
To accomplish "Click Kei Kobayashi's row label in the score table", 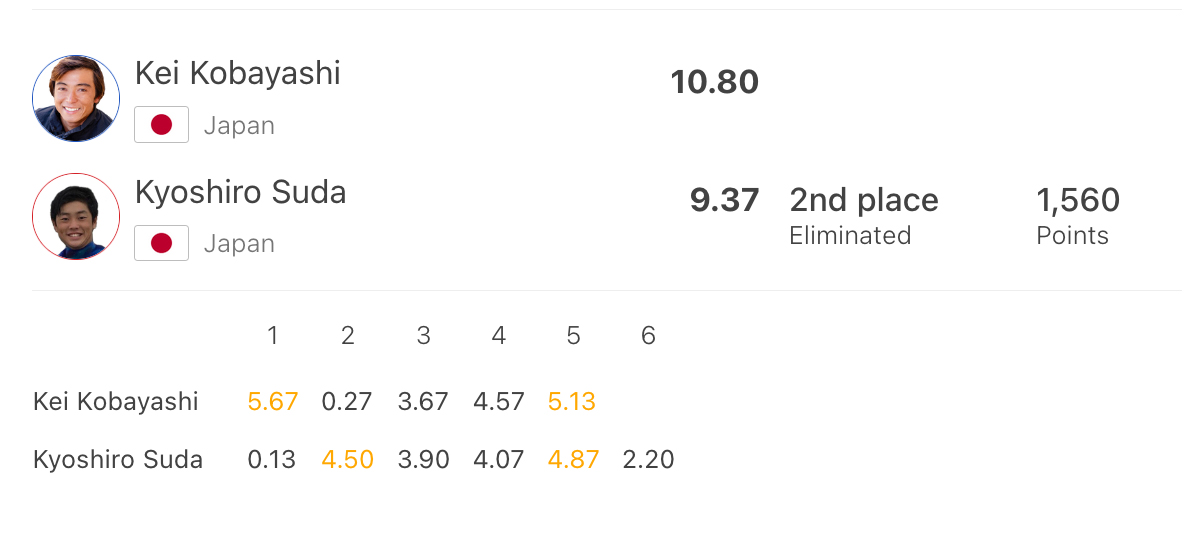I will pos(116,402).
